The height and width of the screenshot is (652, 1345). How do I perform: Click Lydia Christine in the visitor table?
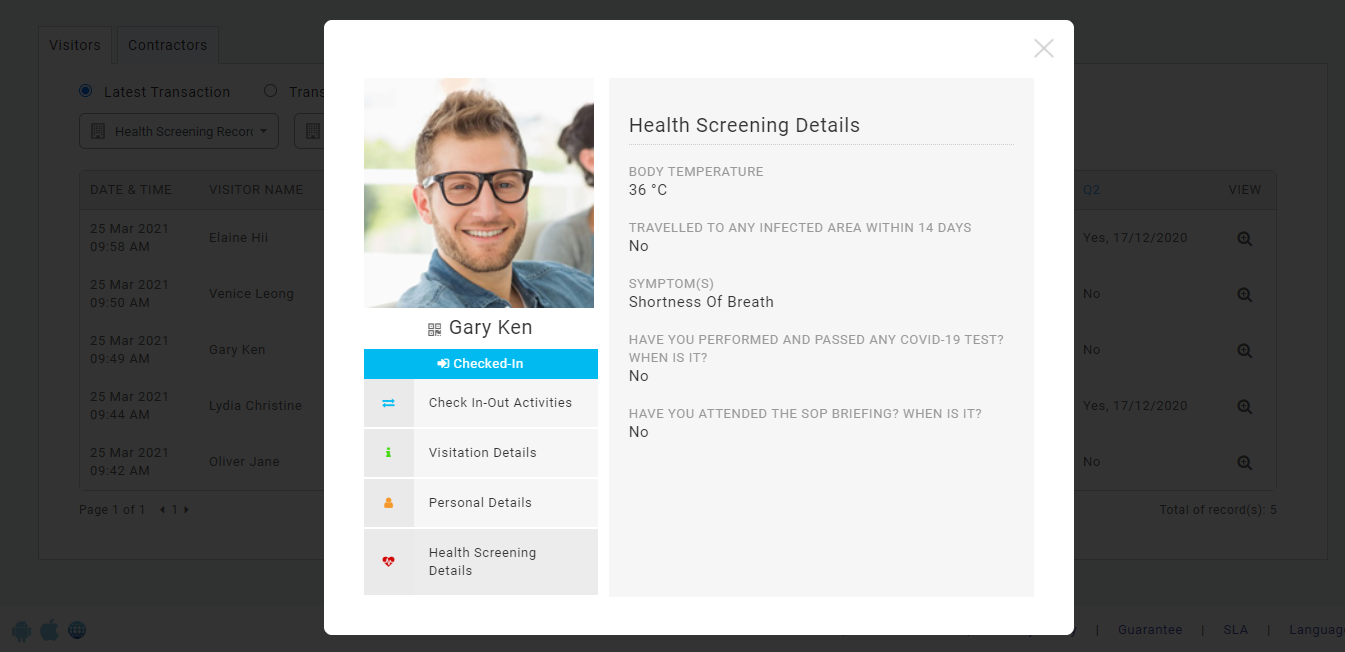click(255, 406)
